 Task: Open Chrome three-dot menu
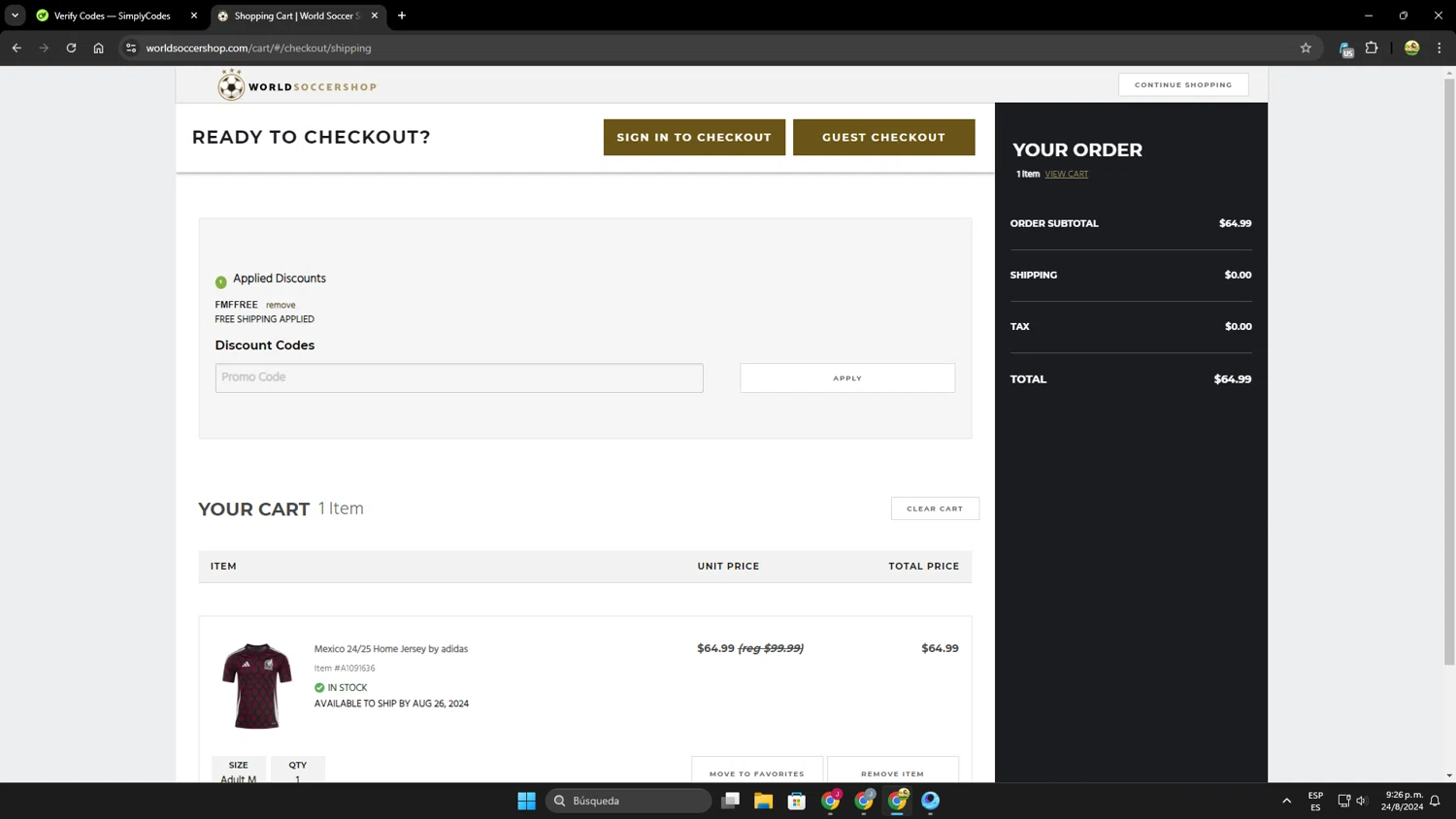[1439, 48]
